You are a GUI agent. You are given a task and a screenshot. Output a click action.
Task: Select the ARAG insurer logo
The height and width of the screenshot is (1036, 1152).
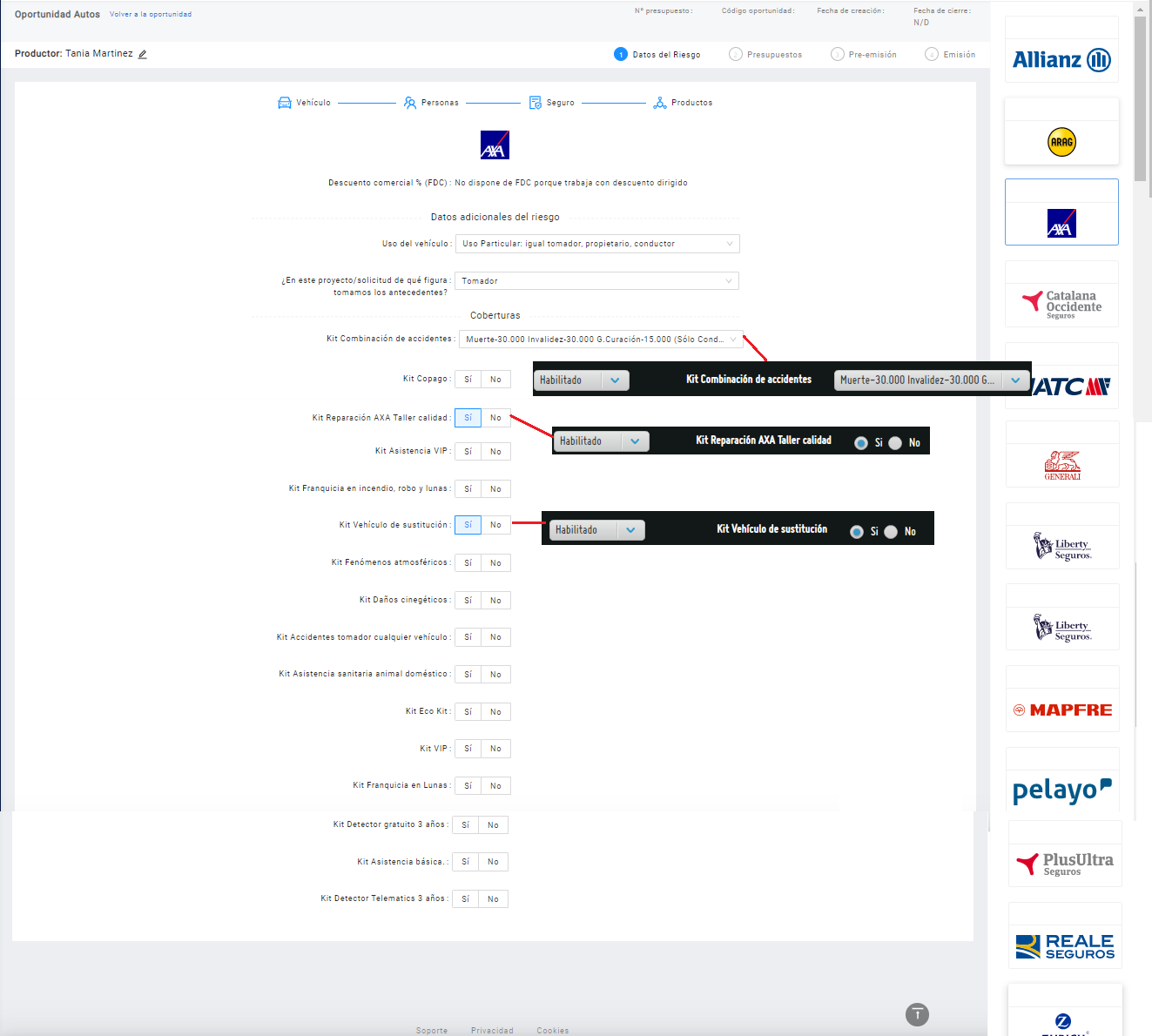[x=1061, y=142]
